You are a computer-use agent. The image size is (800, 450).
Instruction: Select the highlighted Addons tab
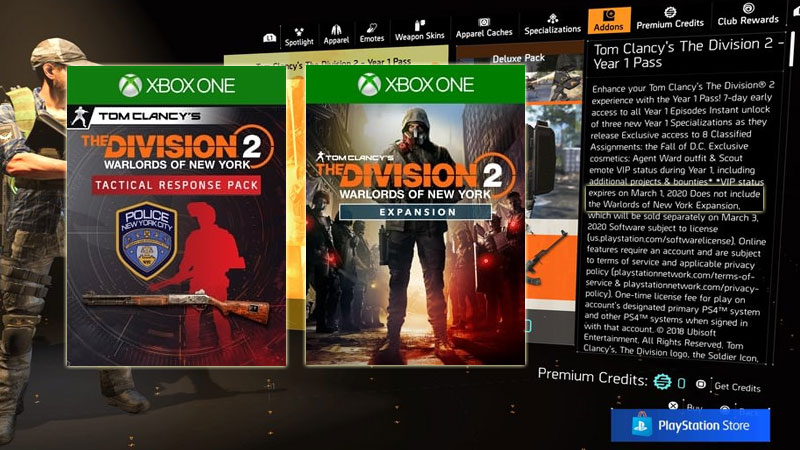pyautogui.click(x=609, y=21)
